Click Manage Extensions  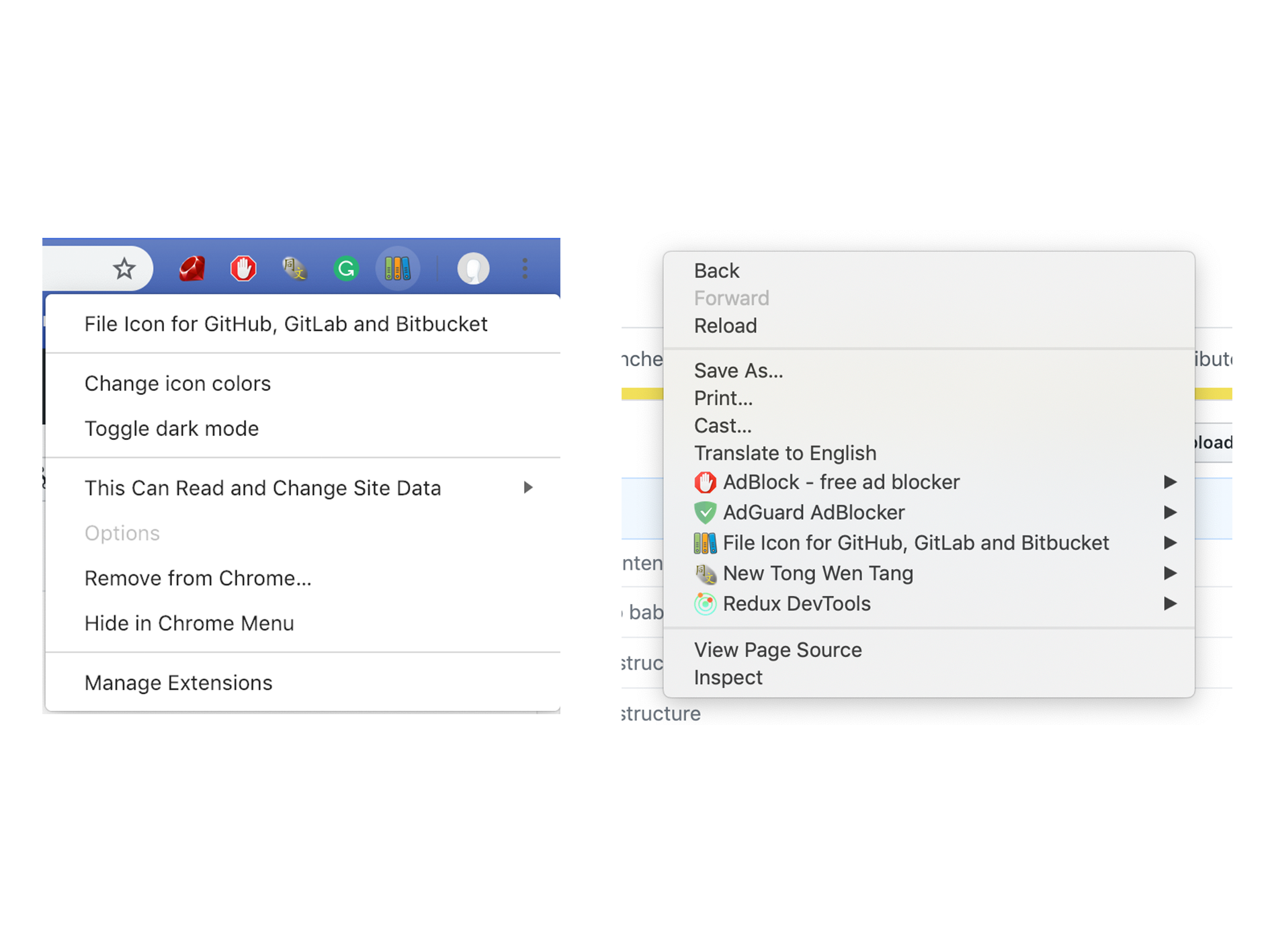178,683
